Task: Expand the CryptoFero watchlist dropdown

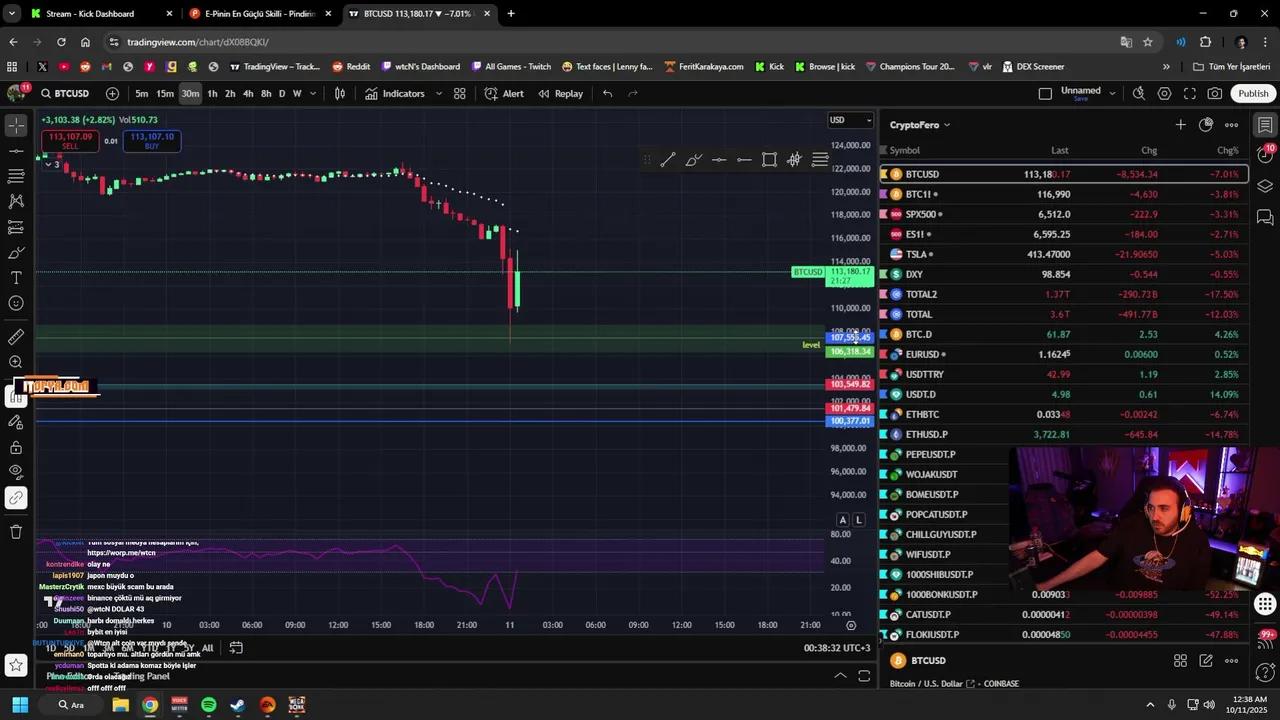Action: pyautogui.click(x=946, y=125)
